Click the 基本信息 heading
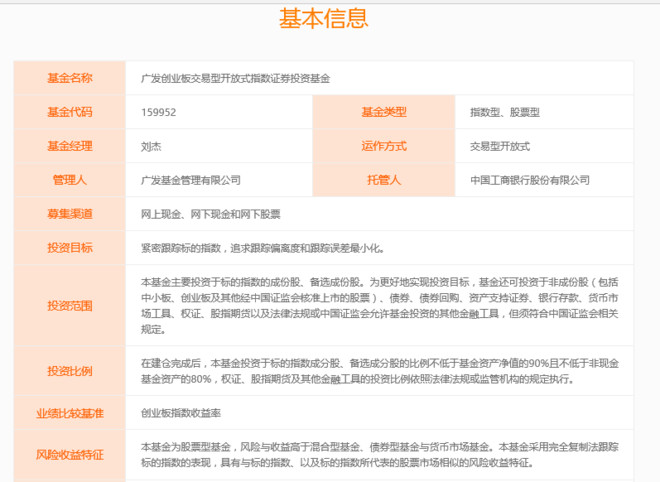This screenshot has width=660, height=482. click(x=323, y=19)
